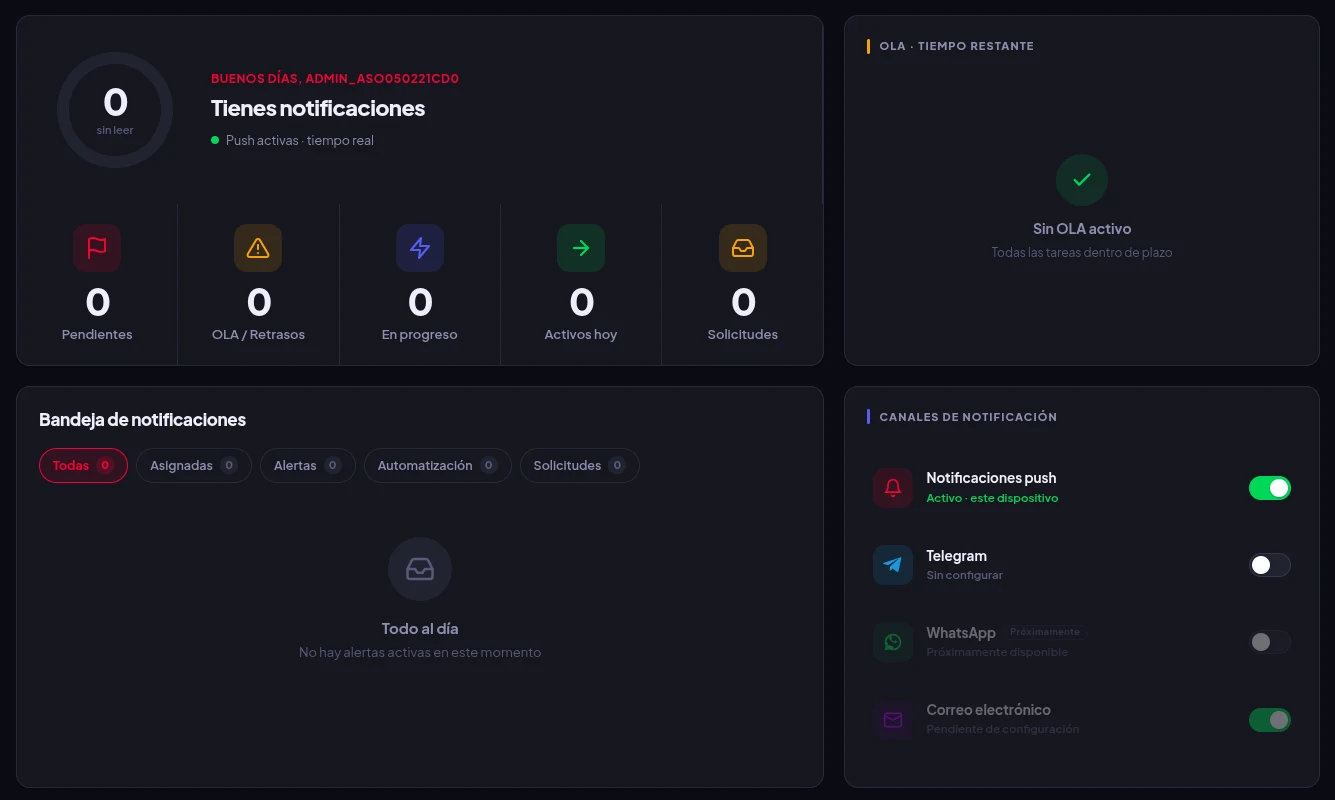Click the Todas las tareas dentro de plazo text

(1082, 253)
